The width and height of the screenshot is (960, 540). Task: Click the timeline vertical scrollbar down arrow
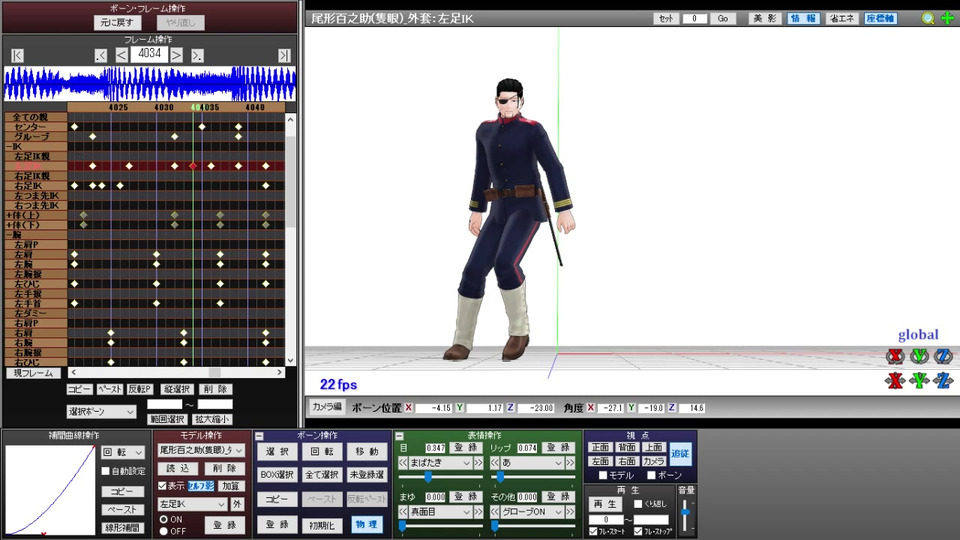point(290,361)
